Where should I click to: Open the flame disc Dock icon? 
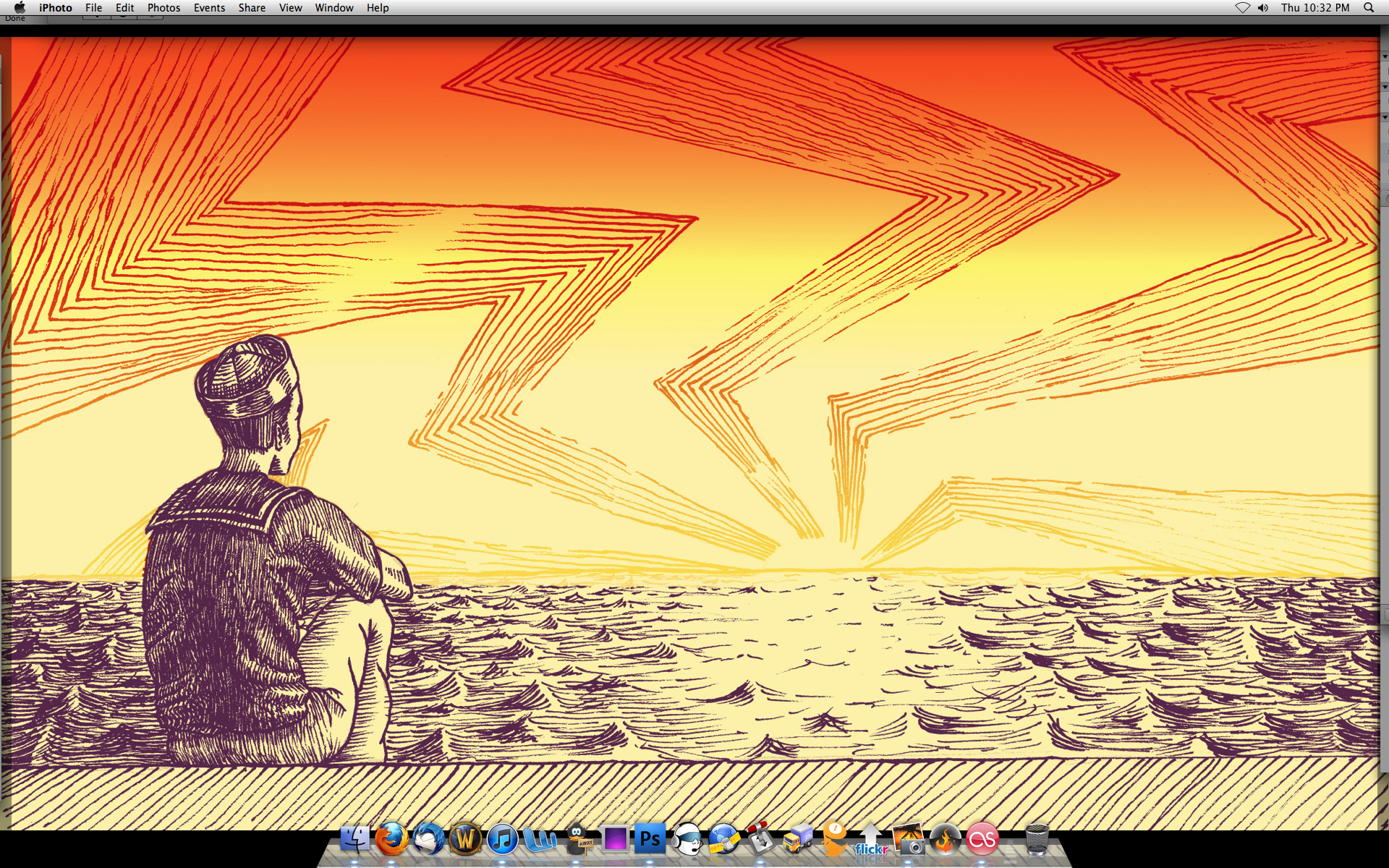tap(945, 839)
